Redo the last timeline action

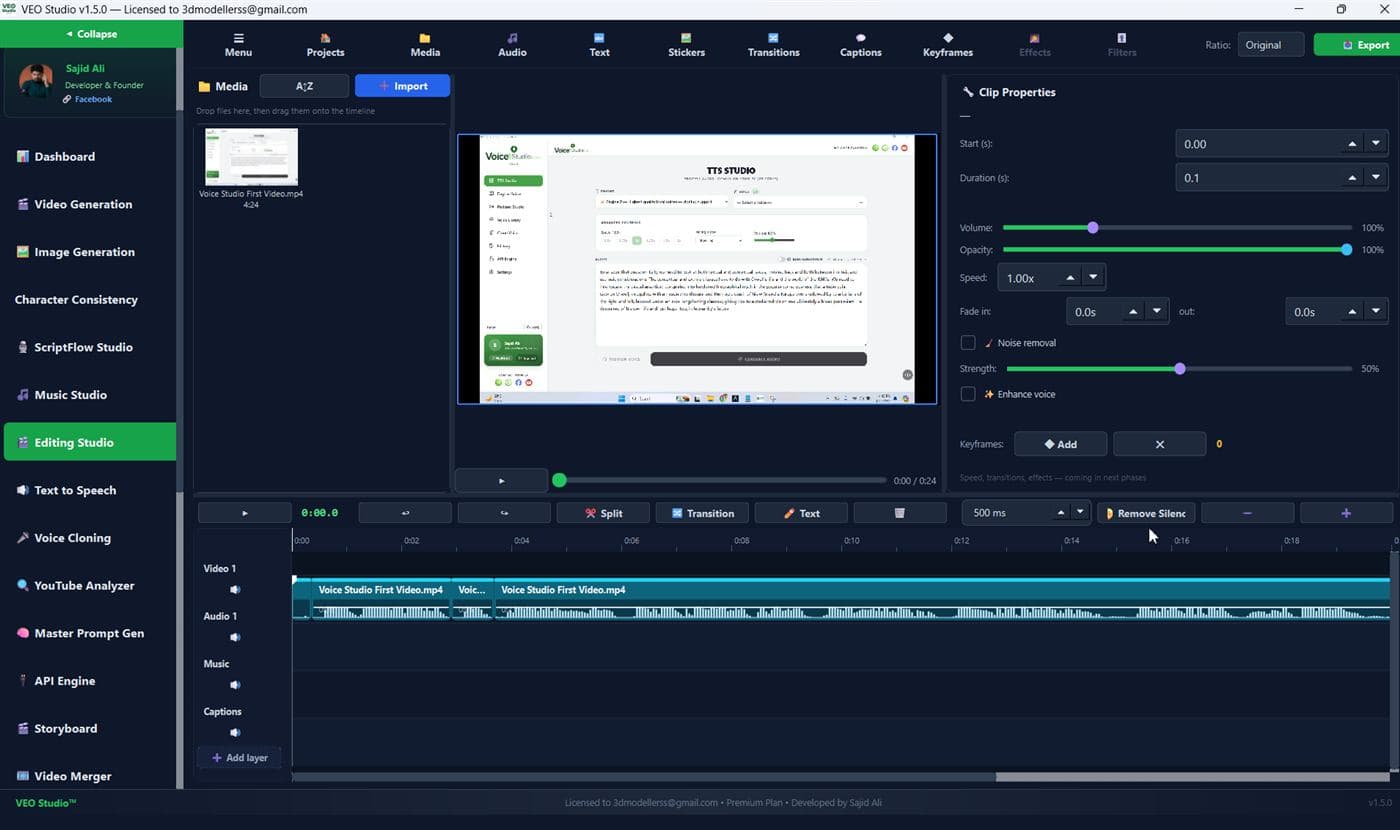point(504,513)
